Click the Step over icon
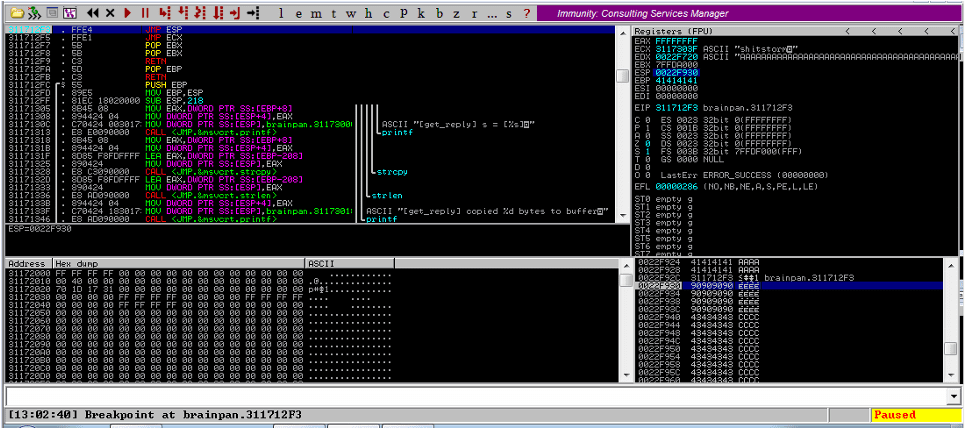Screen dimensions: 965x428 pyautogui.click(x=182, y=13)
